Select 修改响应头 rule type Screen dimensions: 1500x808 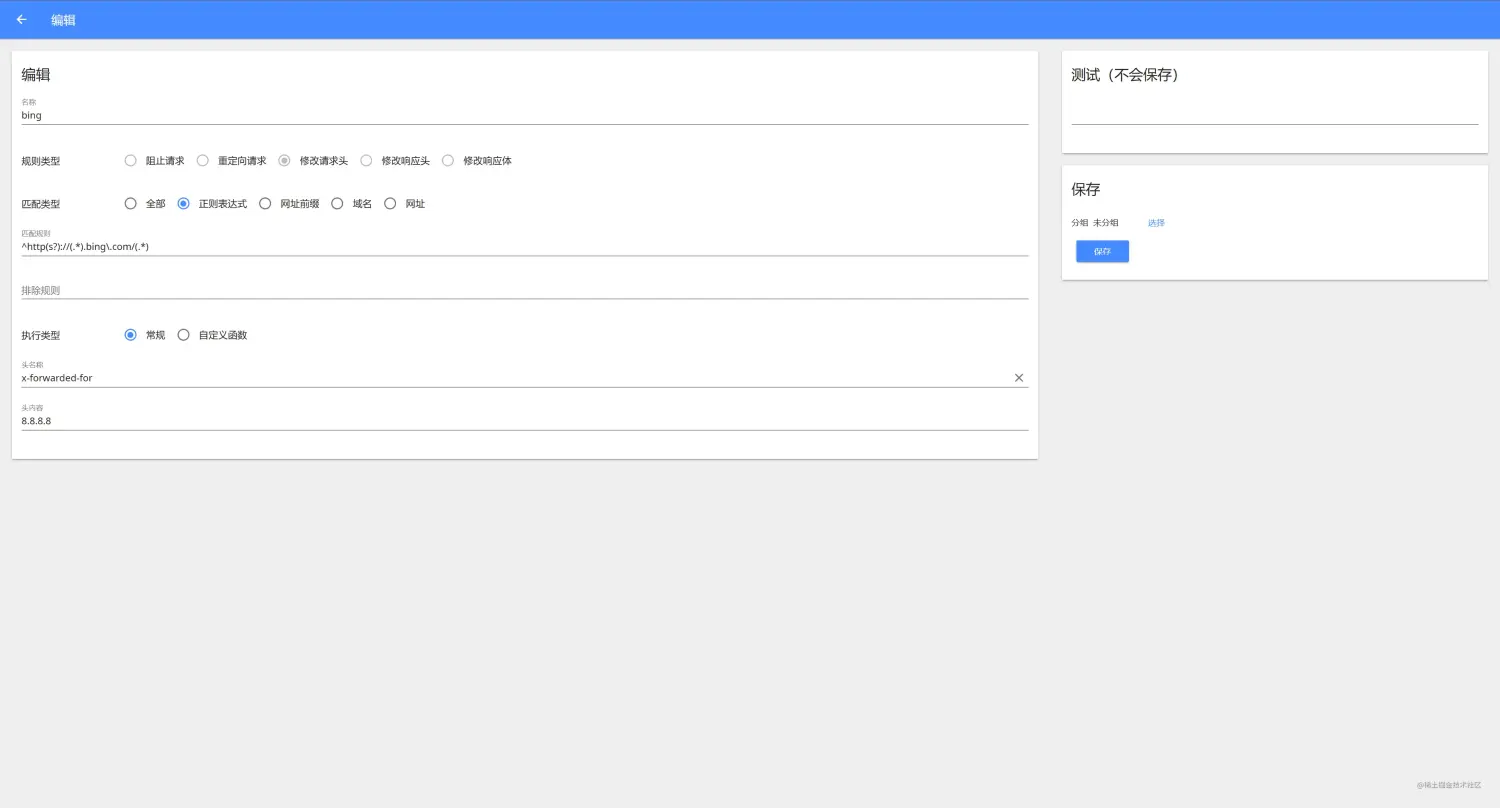(x=367, y=161)
